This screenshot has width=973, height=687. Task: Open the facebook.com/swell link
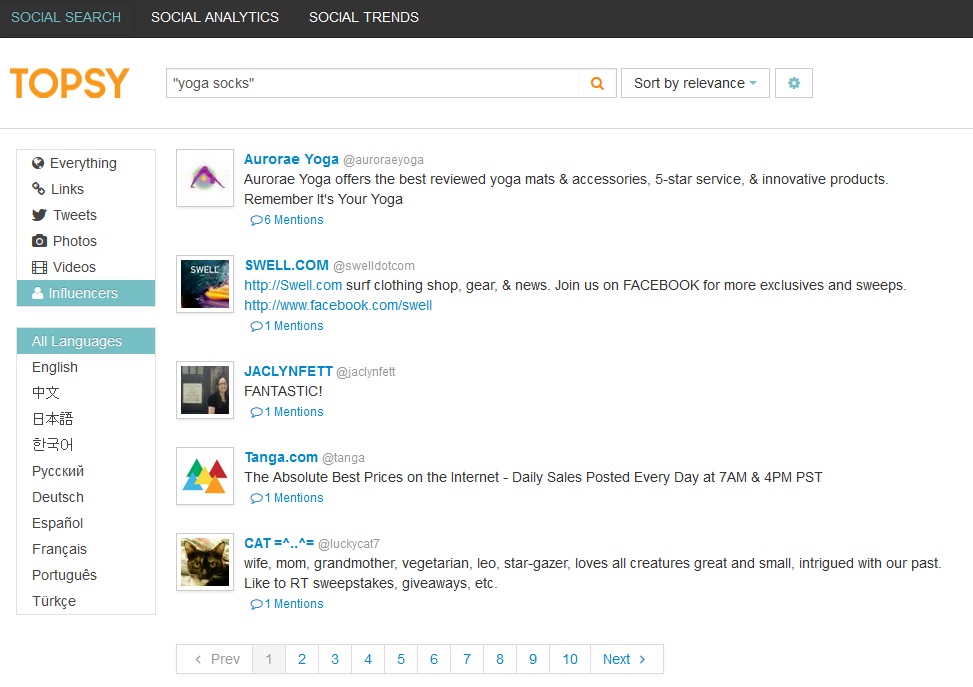(338, 305)
